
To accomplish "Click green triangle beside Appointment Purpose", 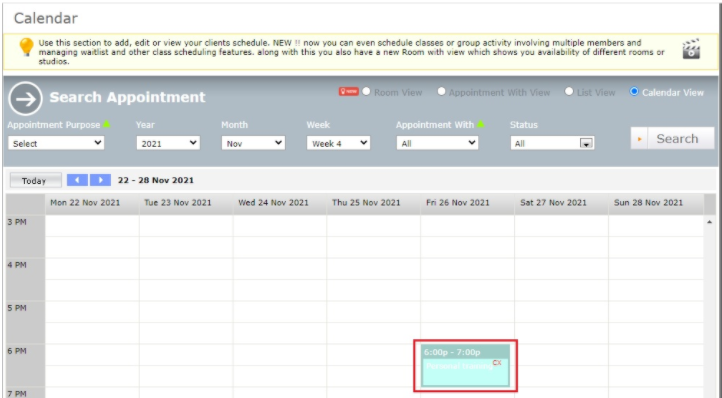I will tap(106, 124).
